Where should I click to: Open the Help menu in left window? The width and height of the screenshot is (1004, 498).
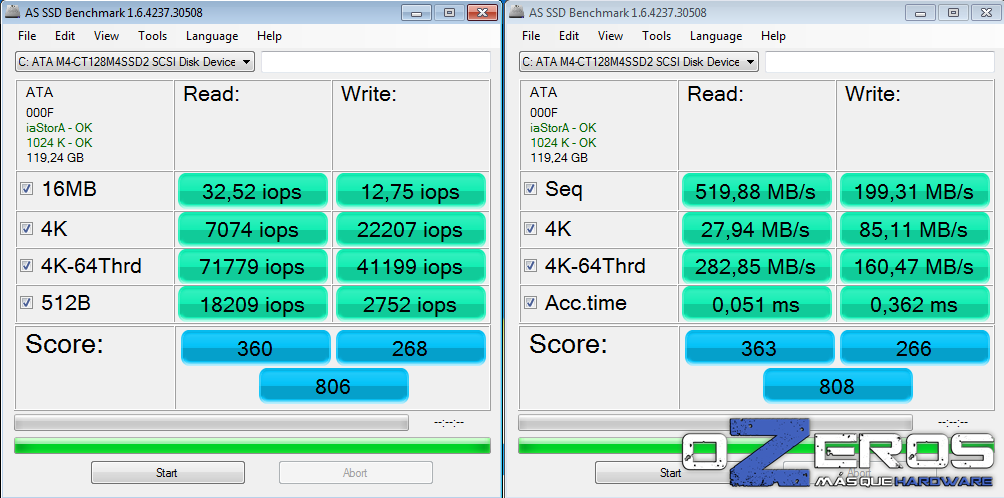click(x=269, y=36)
